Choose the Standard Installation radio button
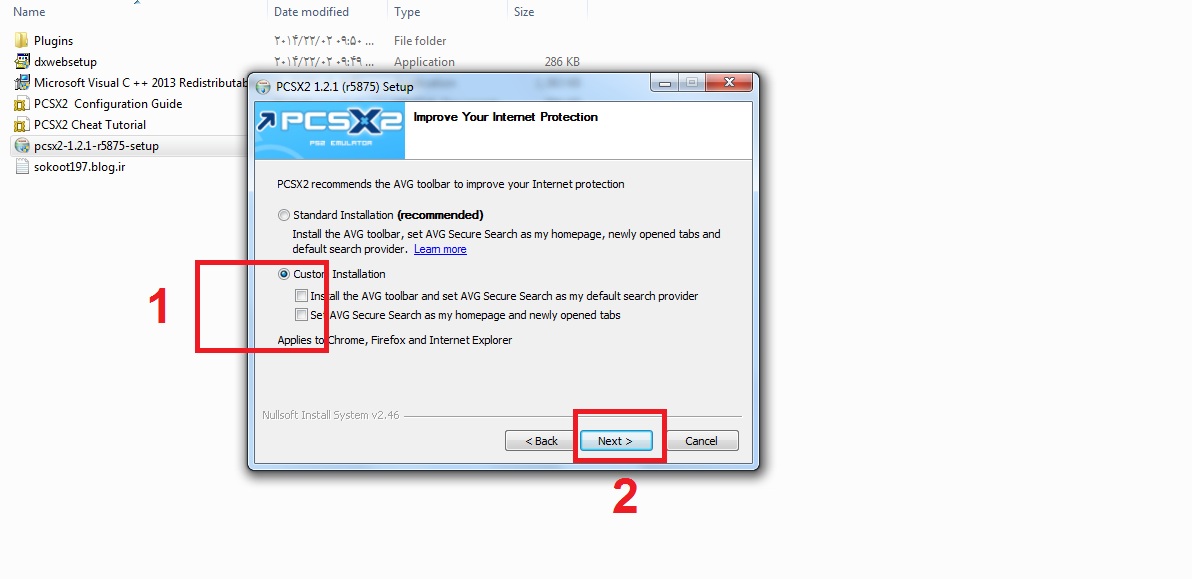The height and width of the screenshot is (579, 1192). pyautogui.click(x=284, y=215)
